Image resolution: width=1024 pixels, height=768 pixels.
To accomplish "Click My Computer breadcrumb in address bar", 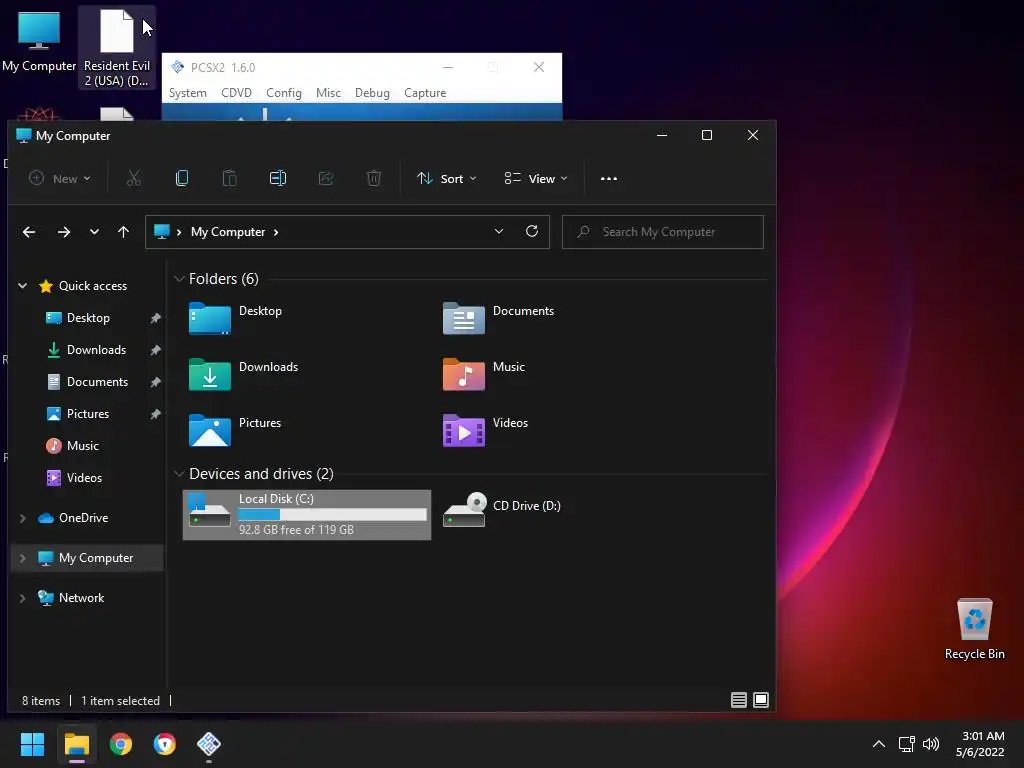I will (x=228, y=232).
